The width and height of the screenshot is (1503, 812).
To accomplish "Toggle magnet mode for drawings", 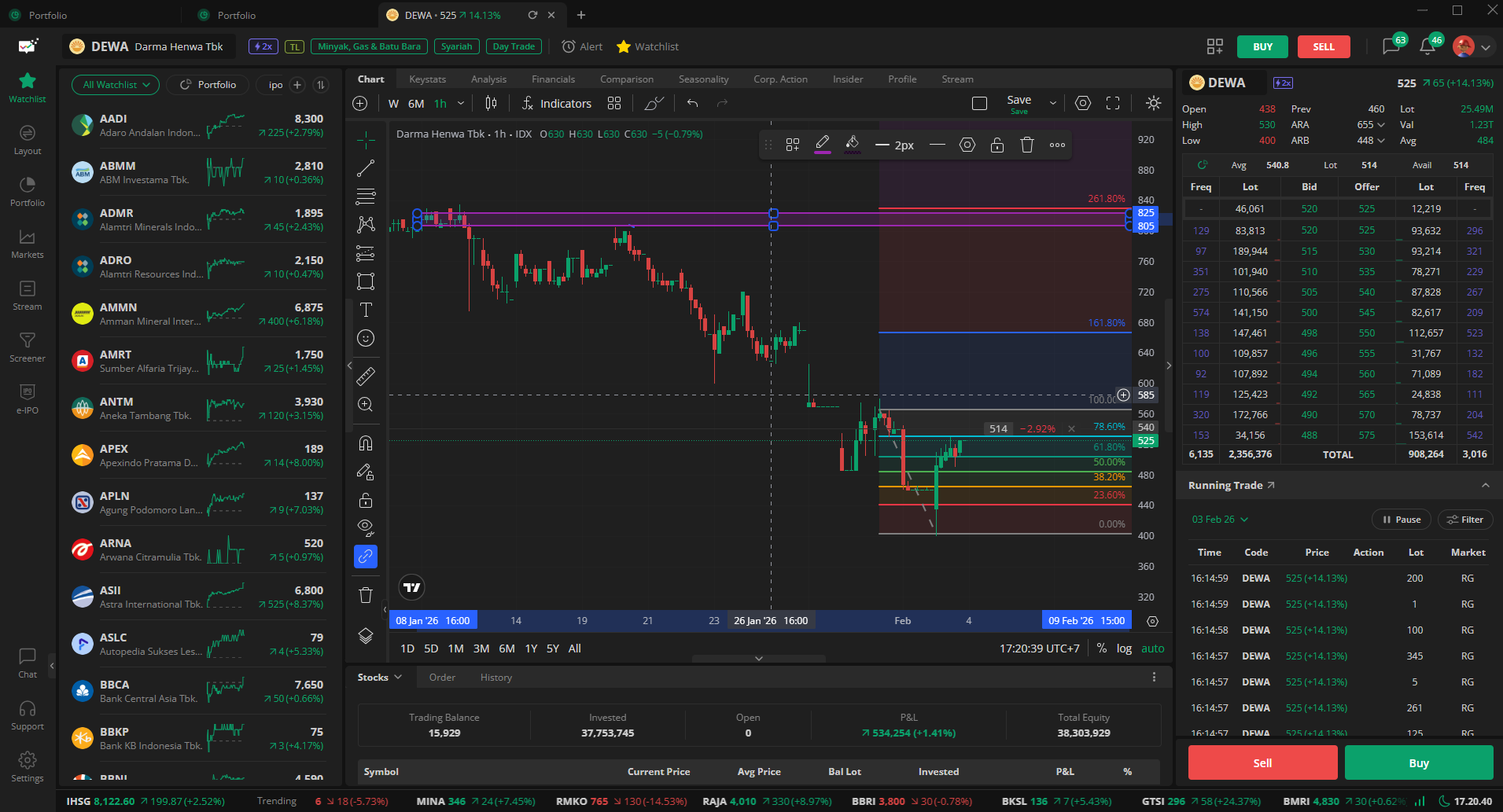I will pos(366,443).
